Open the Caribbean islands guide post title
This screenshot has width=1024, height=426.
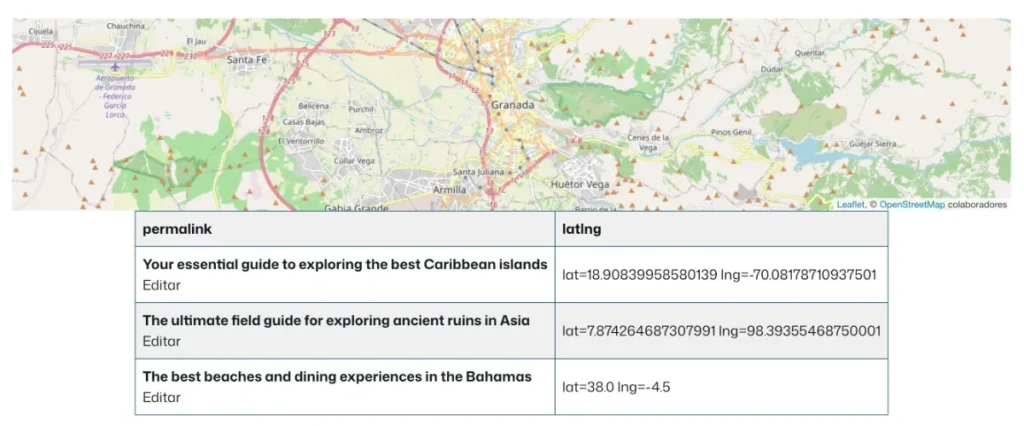click(x=345, y=265)
